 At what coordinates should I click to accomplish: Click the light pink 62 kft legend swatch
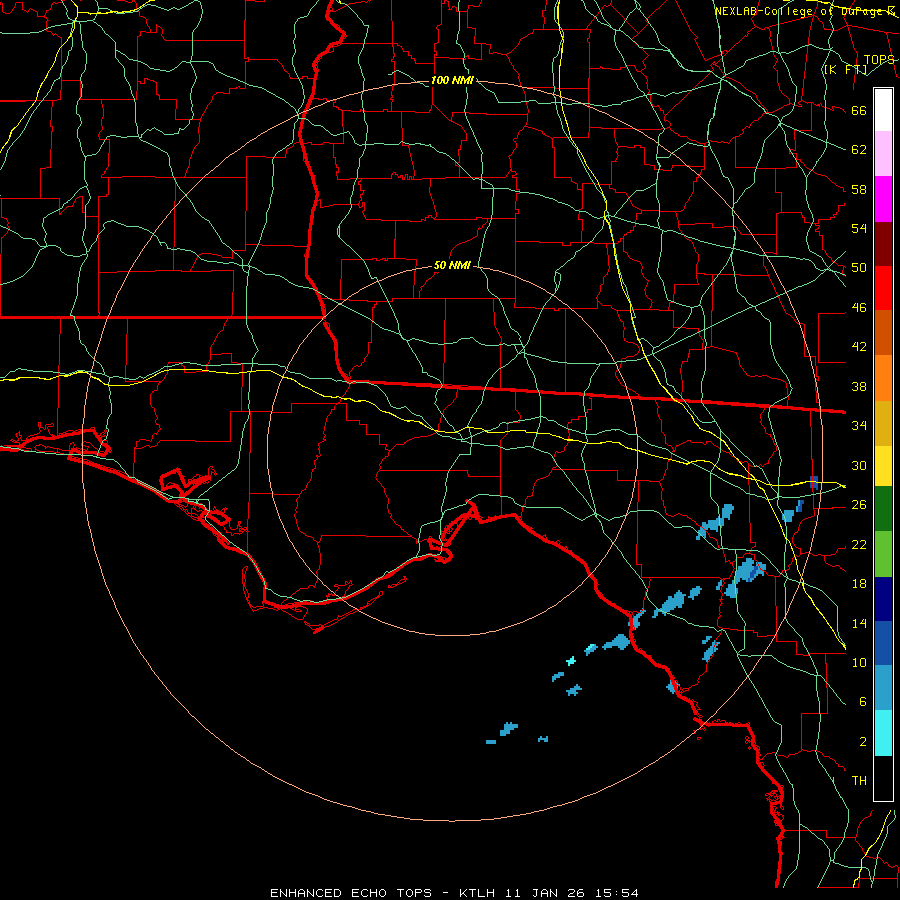click(883, 153)
